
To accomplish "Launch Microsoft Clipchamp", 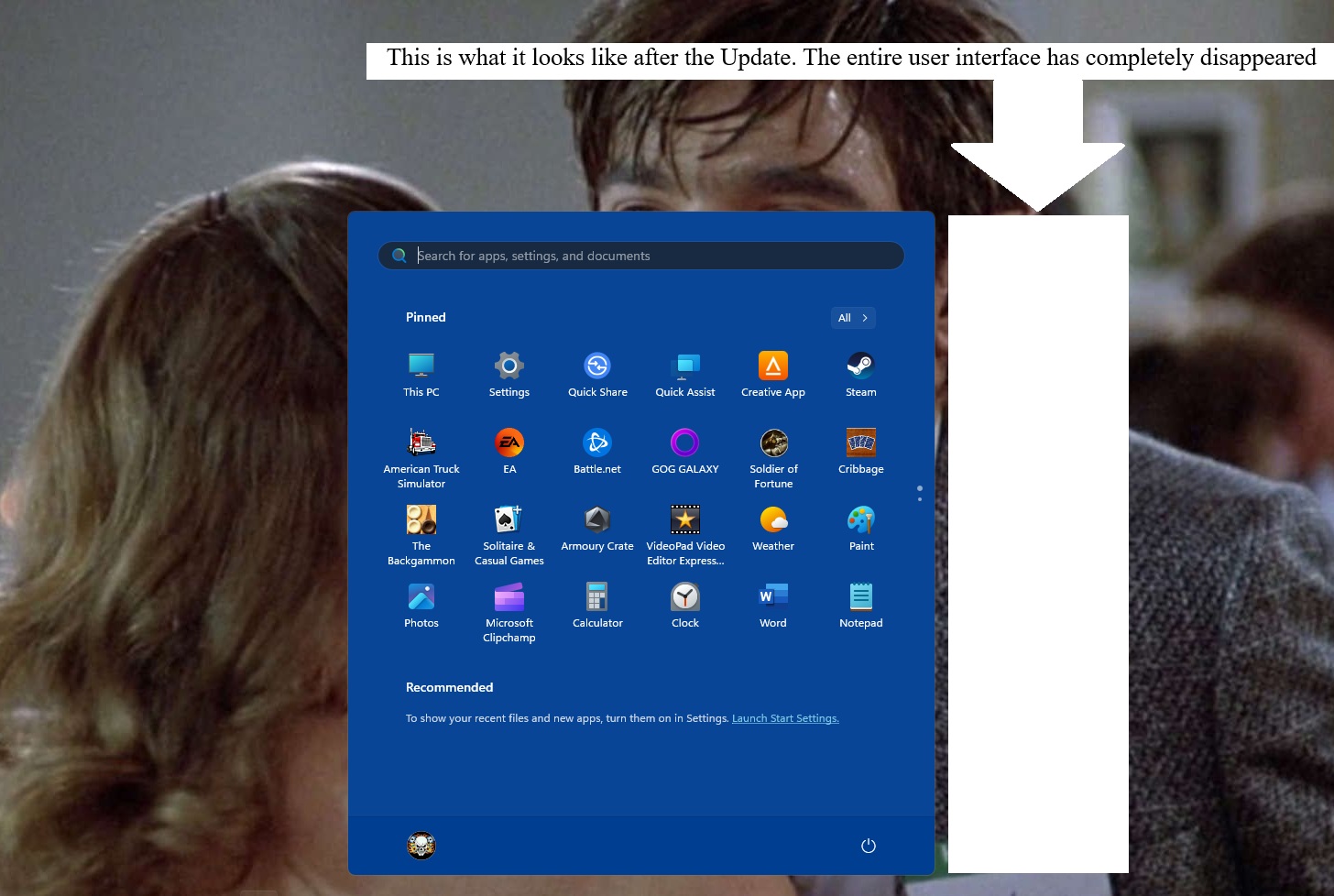I will click(509, 610).
